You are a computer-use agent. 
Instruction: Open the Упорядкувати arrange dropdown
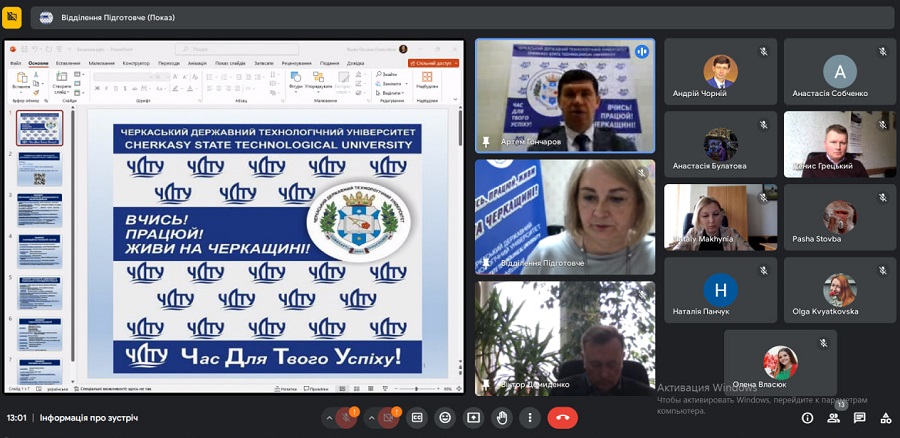click(x=319, y=81)
